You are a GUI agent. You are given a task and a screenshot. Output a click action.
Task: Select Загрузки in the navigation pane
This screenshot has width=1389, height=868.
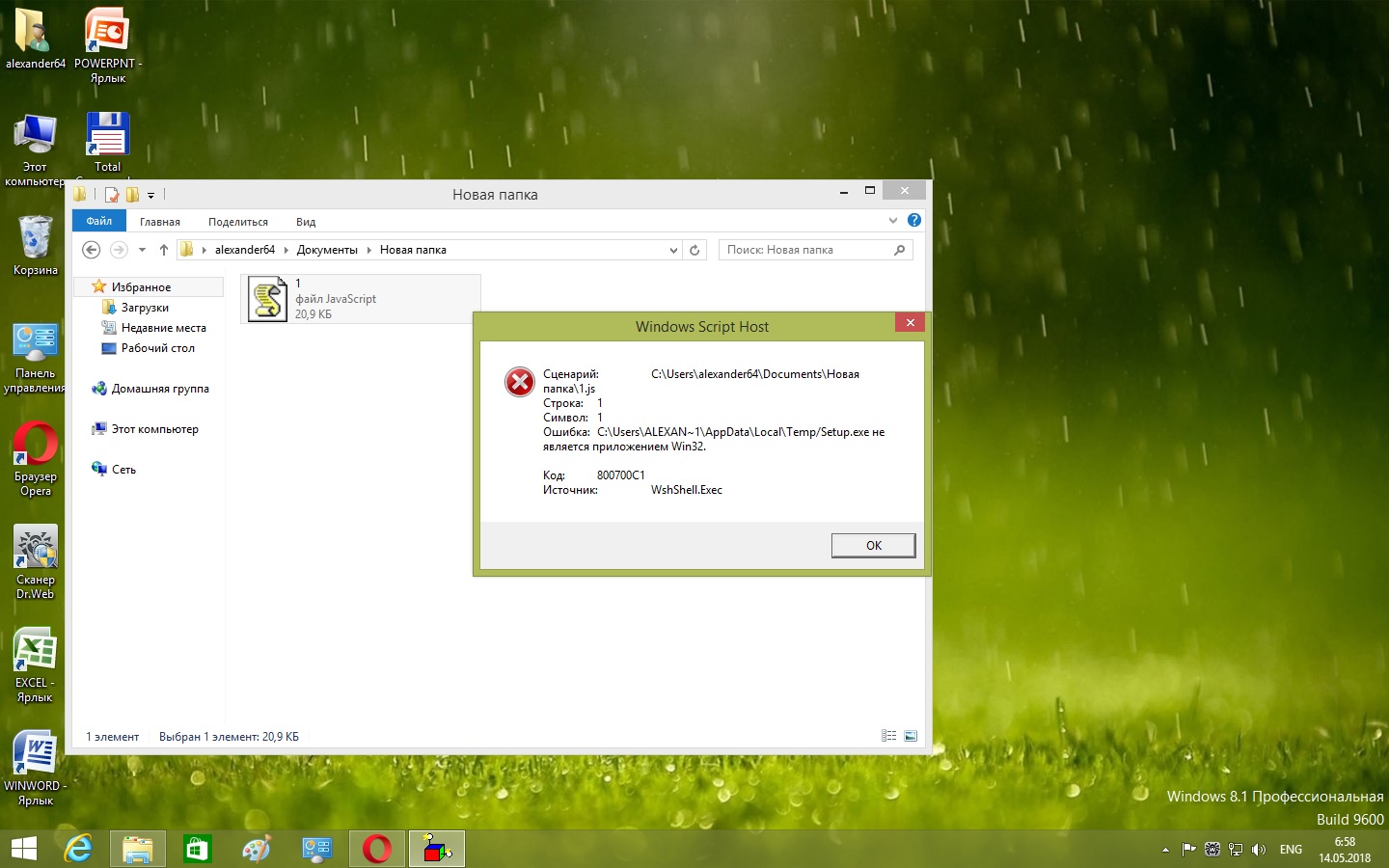pyautogui.click(x=145, y=308)
